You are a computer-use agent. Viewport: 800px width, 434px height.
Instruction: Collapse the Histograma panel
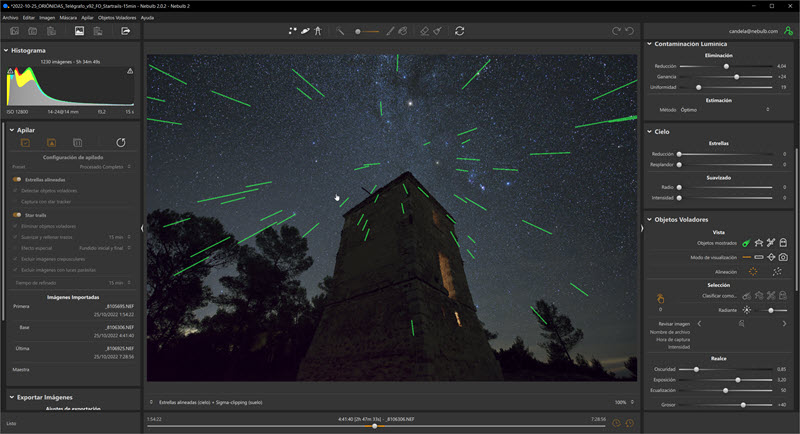point(6,50)
